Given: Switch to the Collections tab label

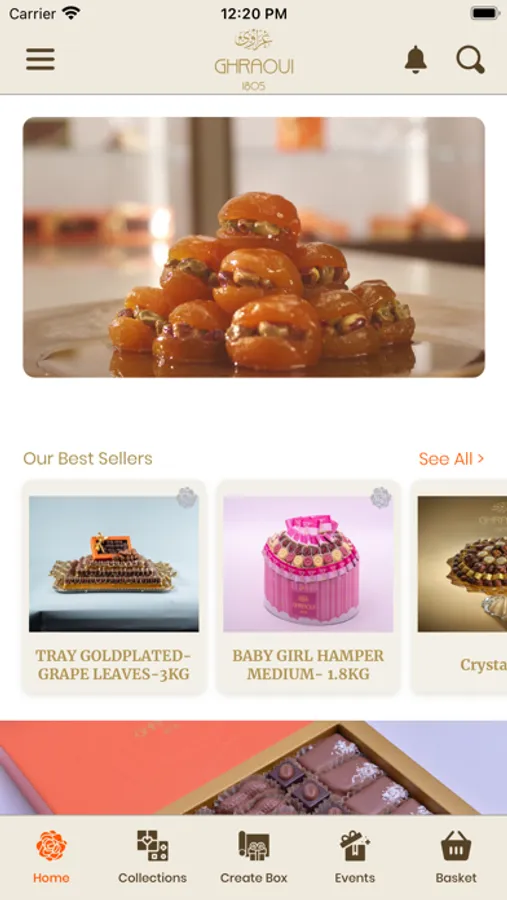Looking at the screenshot, I should [x=152, y=878].
